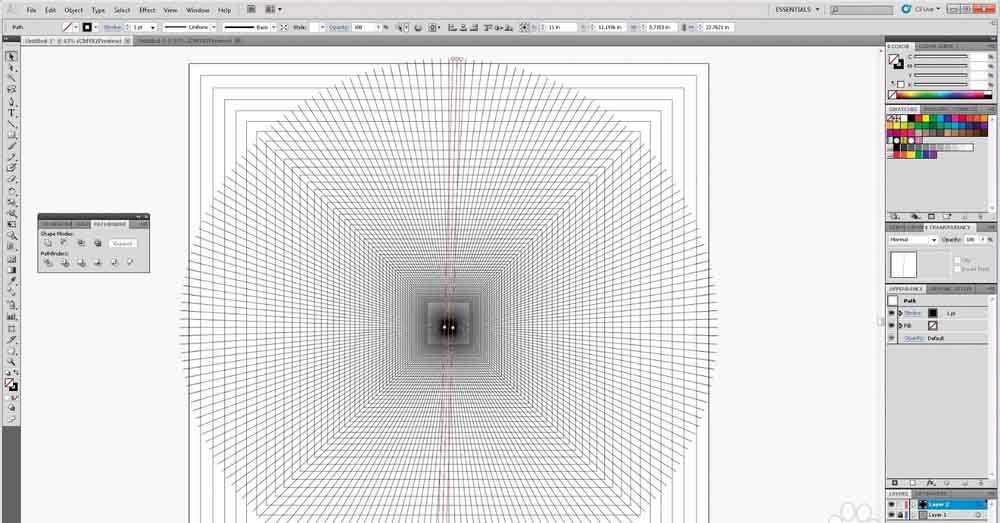The height and width of the screenshot is (523, 1000).
Task: Click the color spectrum bar in Color panel
Action: coord(941,95)
